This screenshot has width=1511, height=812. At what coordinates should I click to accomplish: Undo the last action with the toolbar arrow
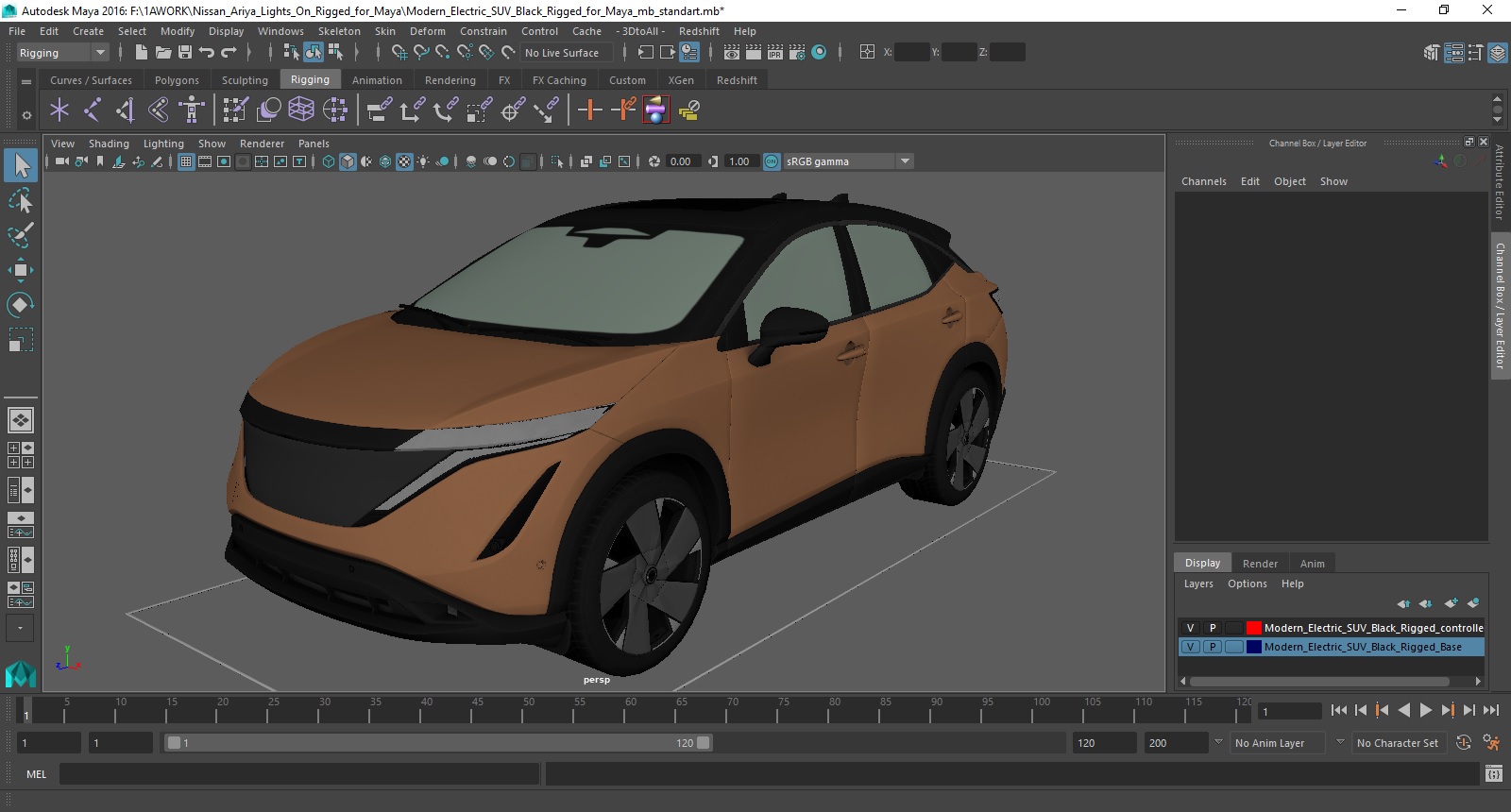coord(207,53)
